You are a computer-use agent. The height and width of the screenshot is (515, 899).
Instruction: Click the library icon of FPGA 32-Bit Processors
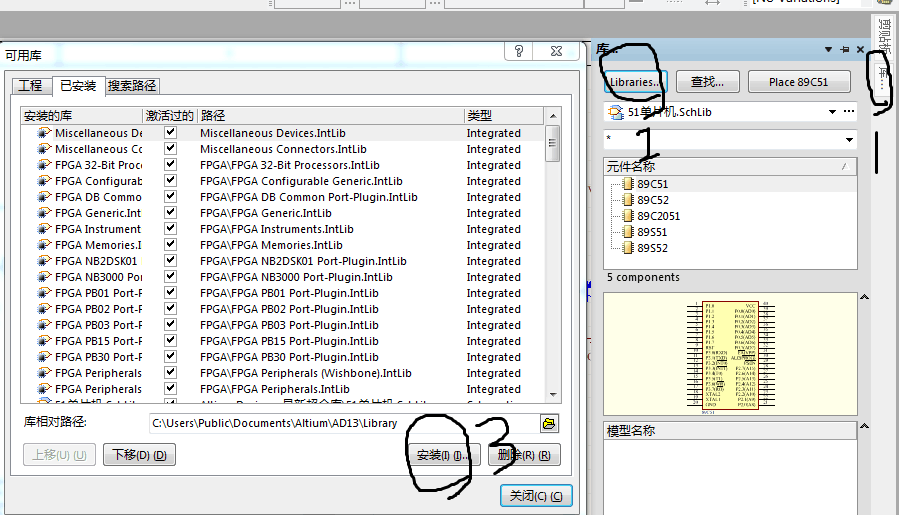(x=44, y=165)
